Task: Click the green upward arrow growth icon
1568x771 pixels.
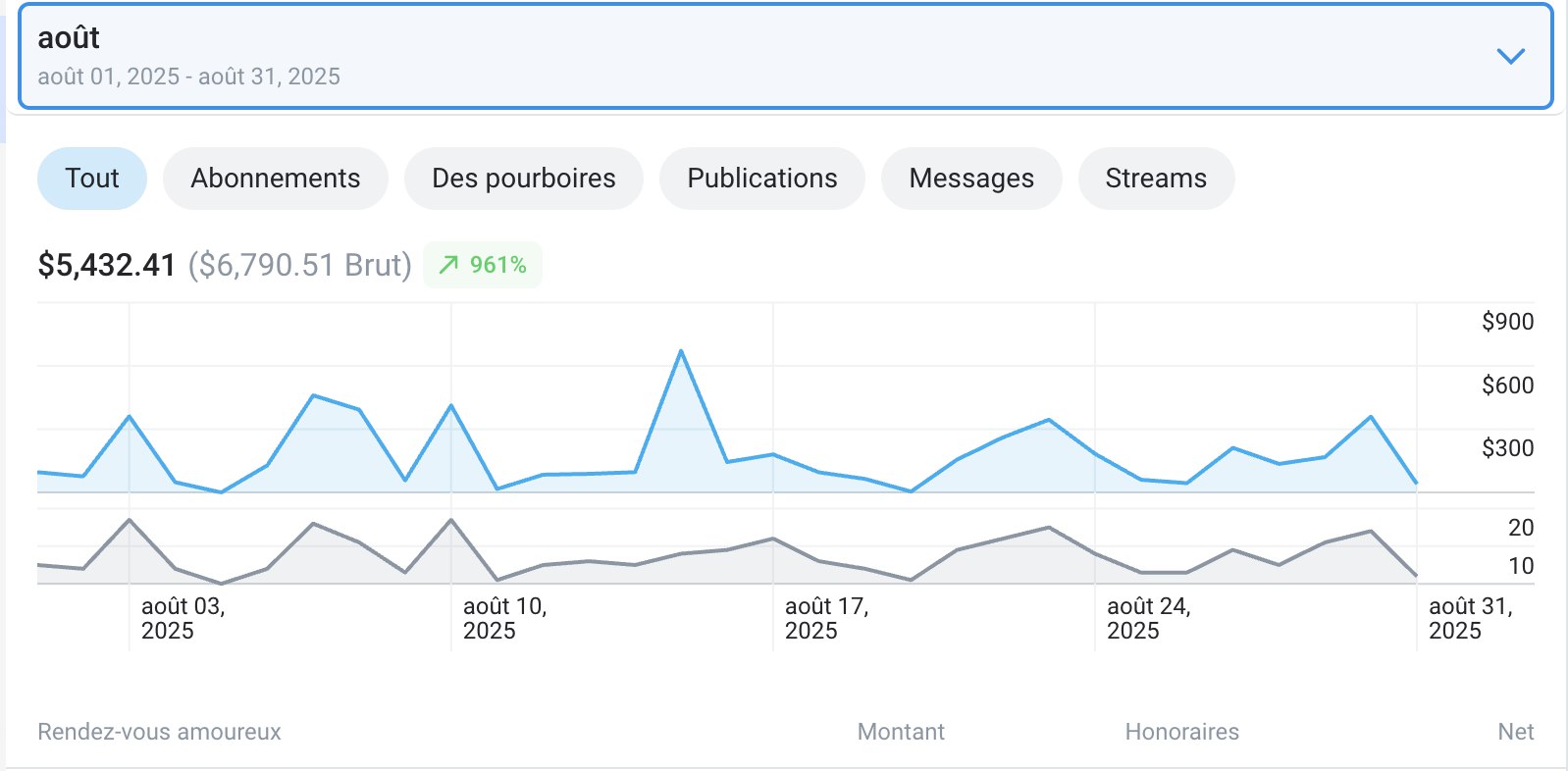Action: (x=448, y=265)
